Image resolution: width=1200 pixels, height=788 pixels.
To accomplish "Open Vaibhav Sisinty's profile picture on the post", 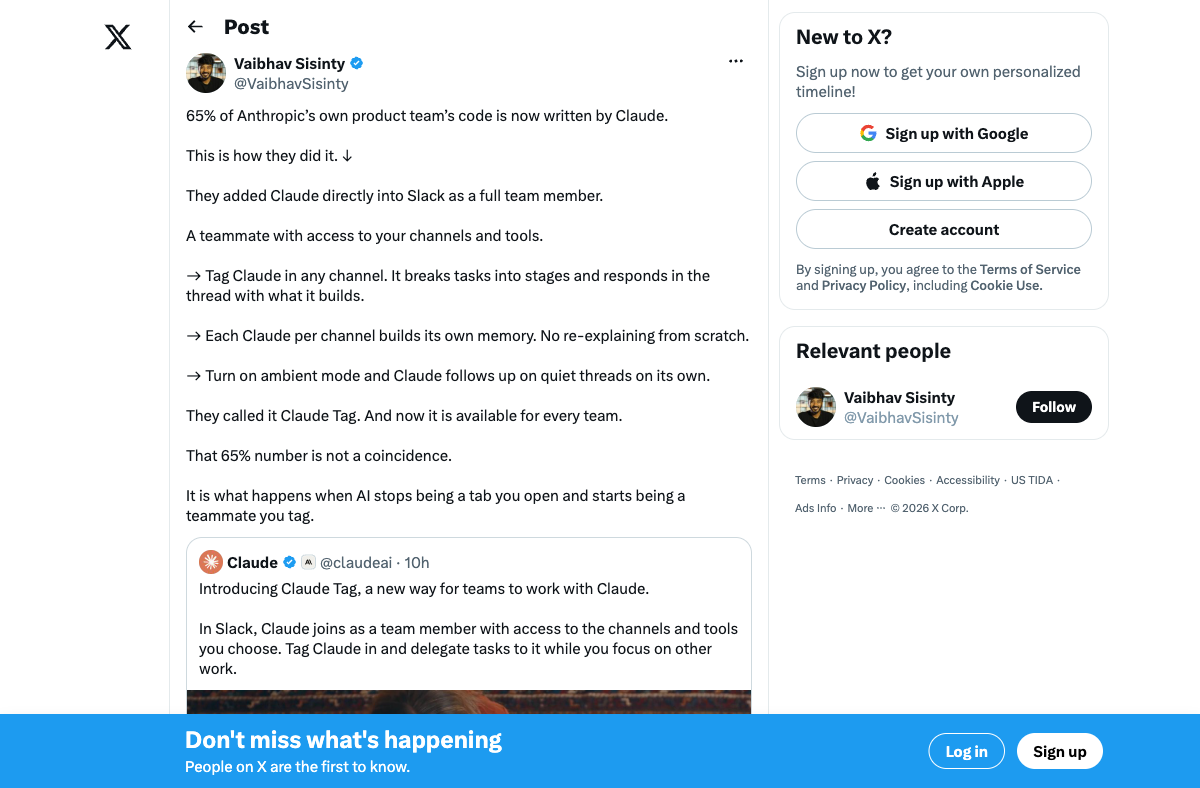I will [206, 73].
